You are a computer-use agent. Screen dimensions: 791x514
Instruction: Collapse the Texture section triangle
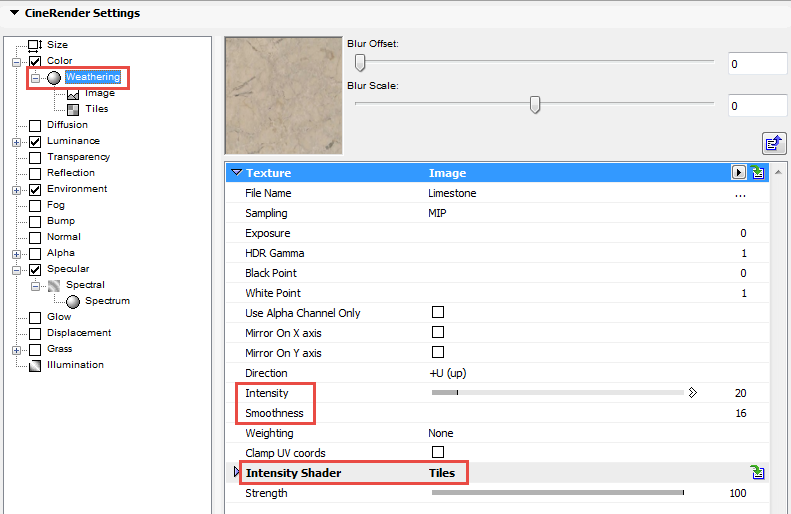[236, 173]
